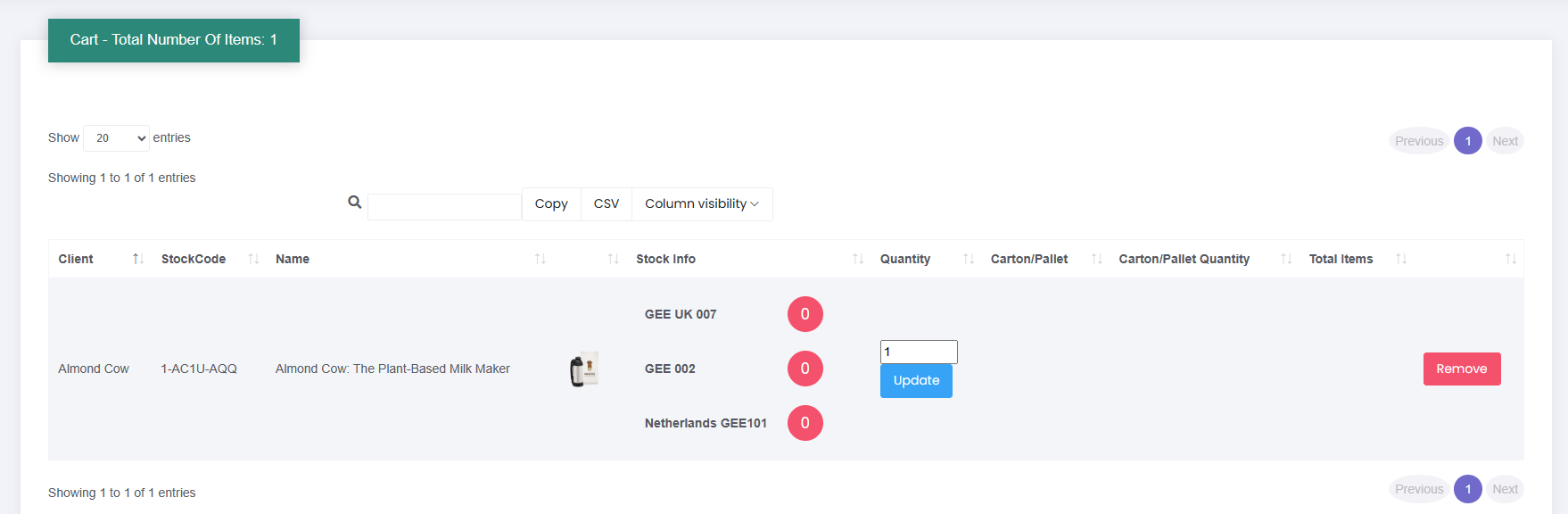
Task: Focus the table search field
Action: [444, 207]
